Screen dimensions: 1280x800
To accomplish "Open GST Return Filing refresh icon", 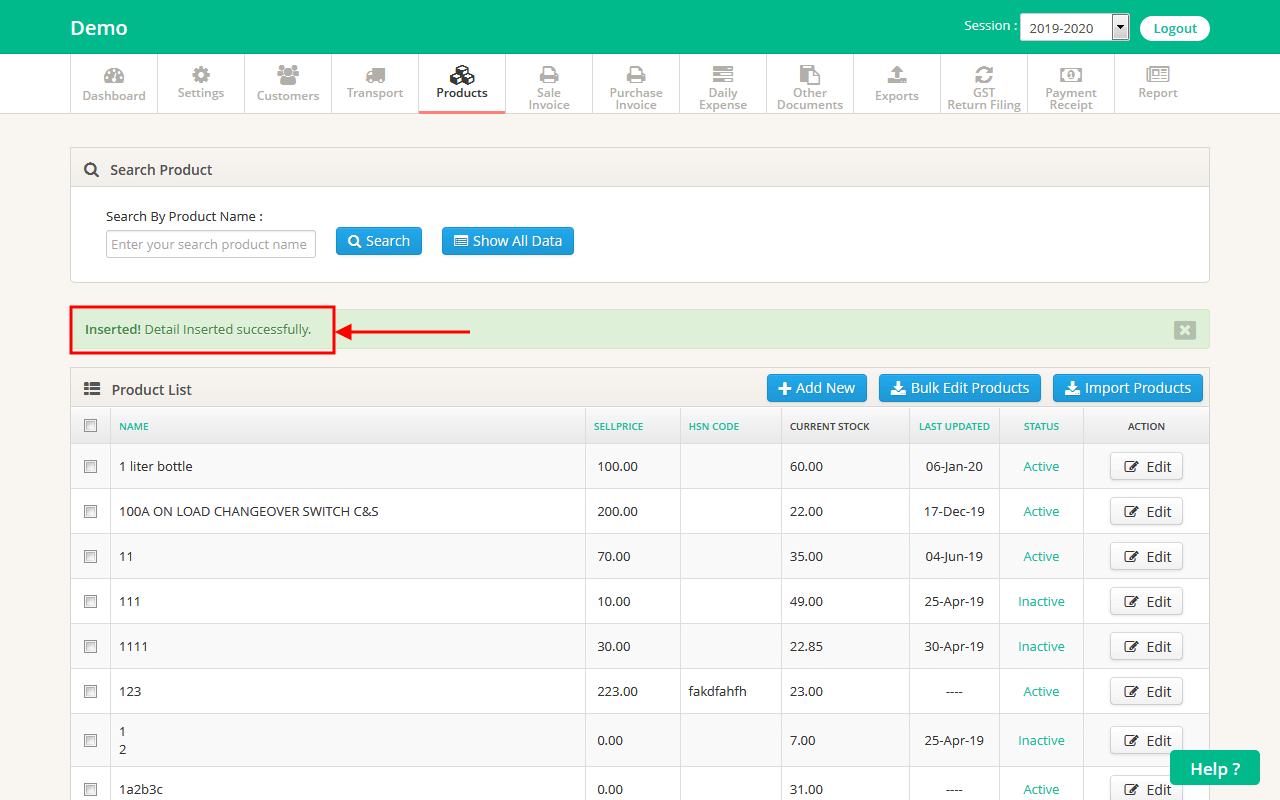I will tap(984, 74).
